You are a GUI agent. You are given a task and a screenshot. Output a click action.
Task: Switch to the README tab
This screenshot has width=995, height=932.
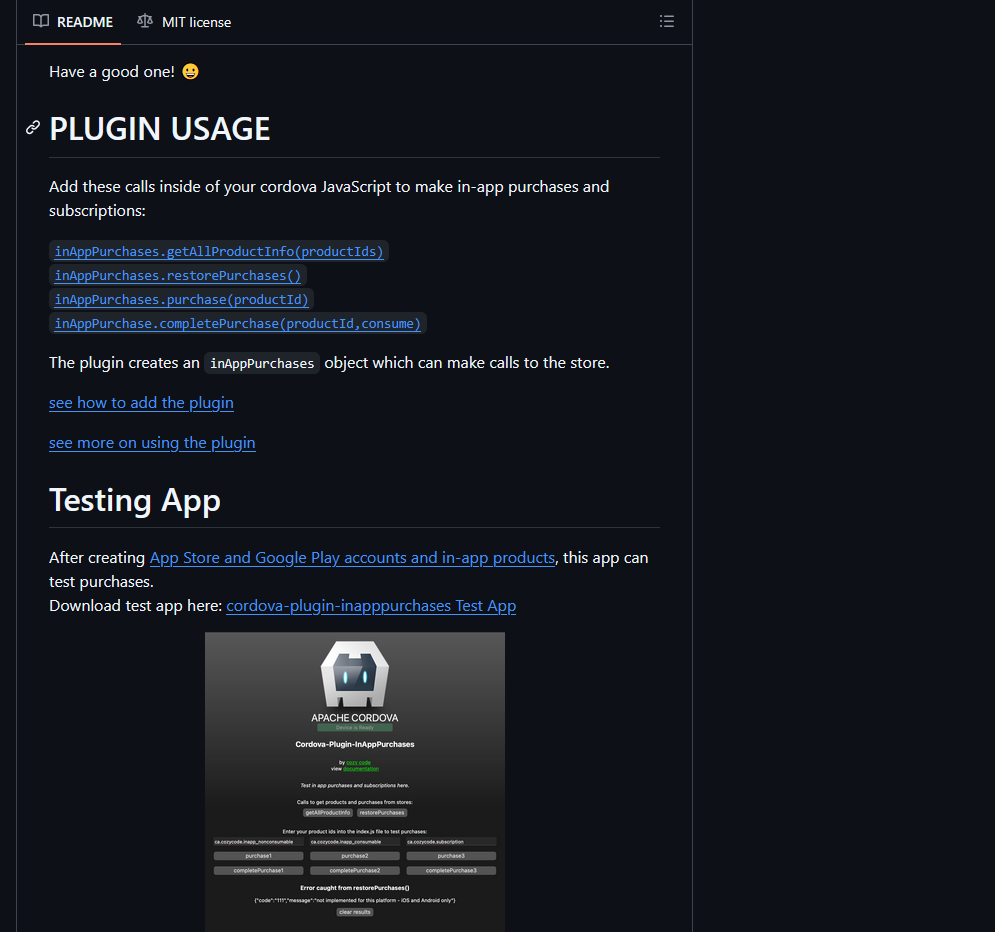84,21
